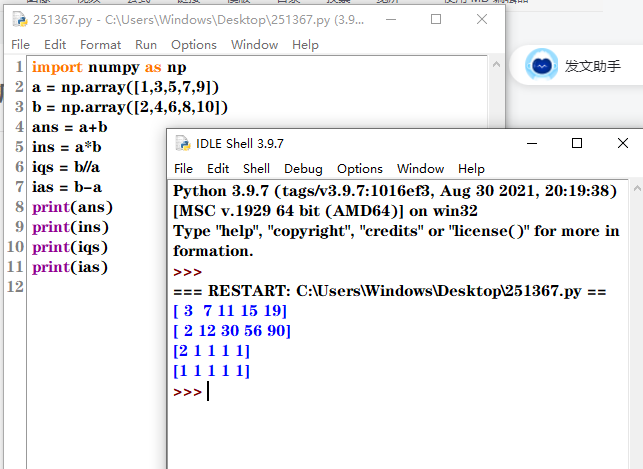Minimize the 251367.py editor window
Viewport: 643px width, 469px height.
pyautogui.click(x=391, y=19)
